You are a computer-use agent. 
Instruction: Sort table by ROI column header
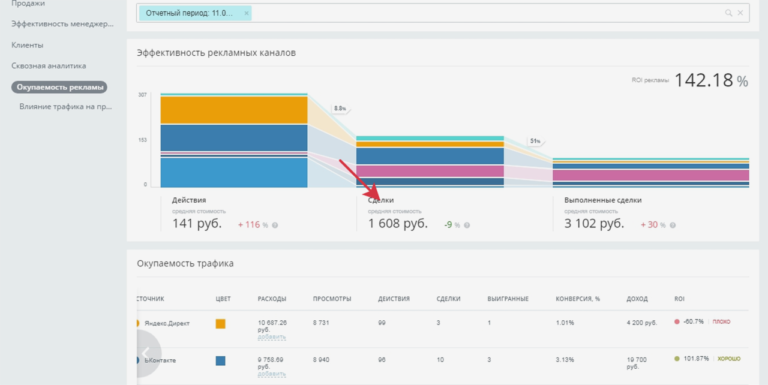pos(679,299)
